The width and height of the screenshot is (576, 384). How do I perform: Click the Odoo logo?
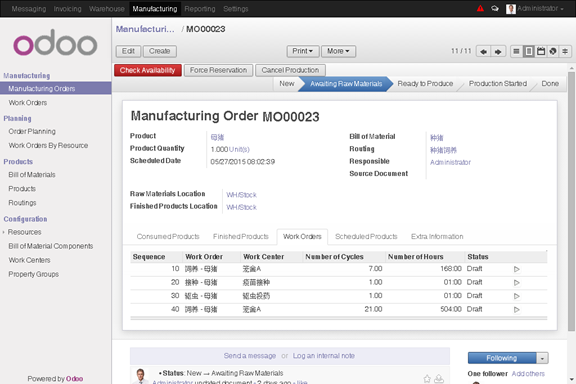pos(55,43)
